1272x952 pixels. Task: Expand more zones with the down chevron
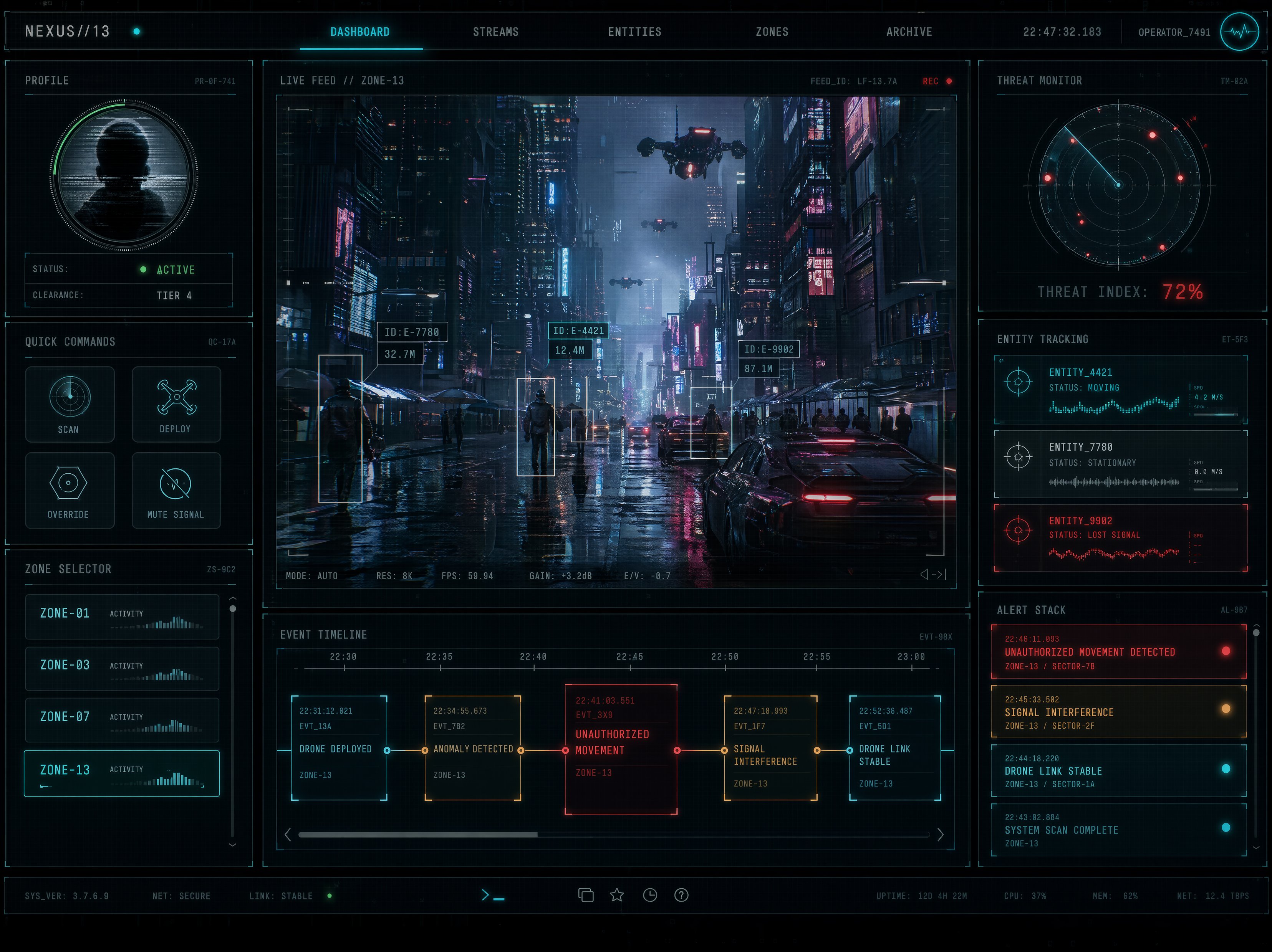pyautogui.click(x=232, y=845)
